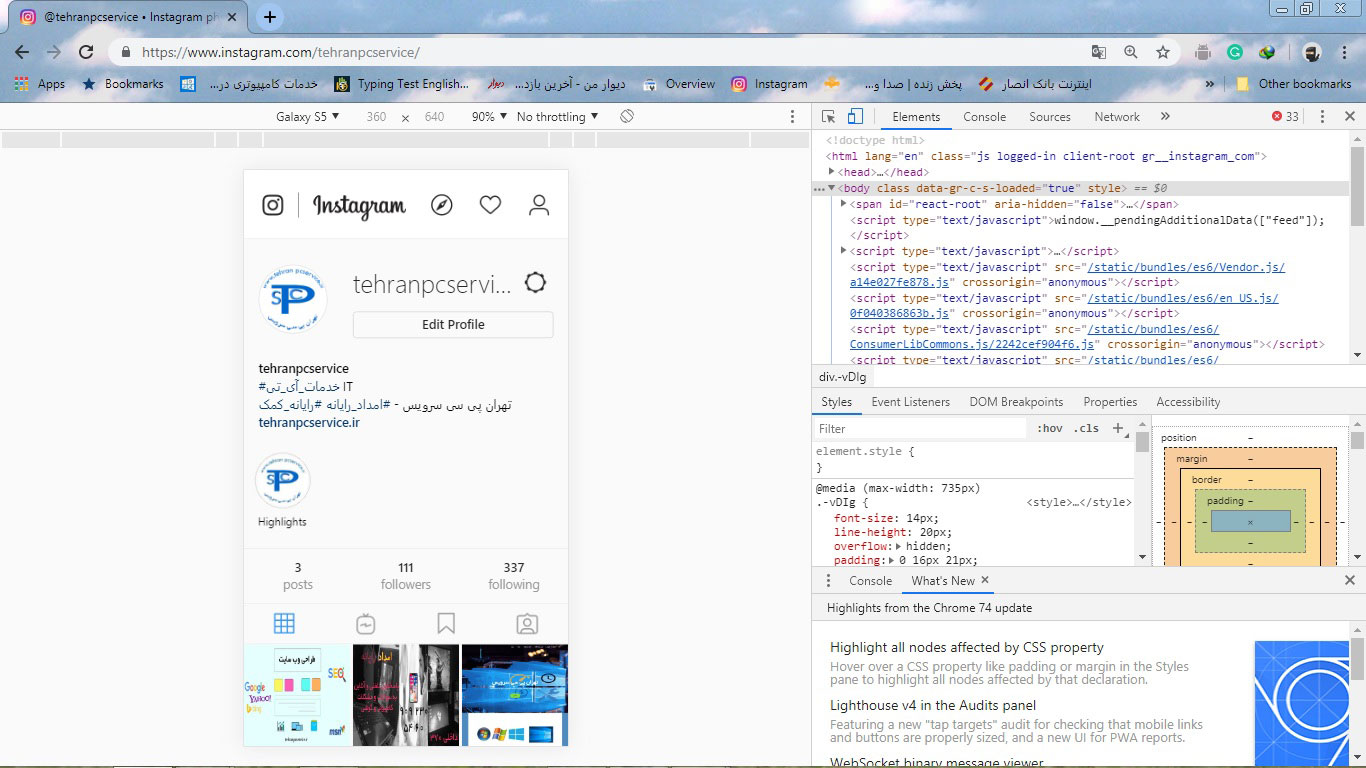Viewport: 1366px width, 768px height.
Task: Expand the head element node
Action: (x=832, y=172)
